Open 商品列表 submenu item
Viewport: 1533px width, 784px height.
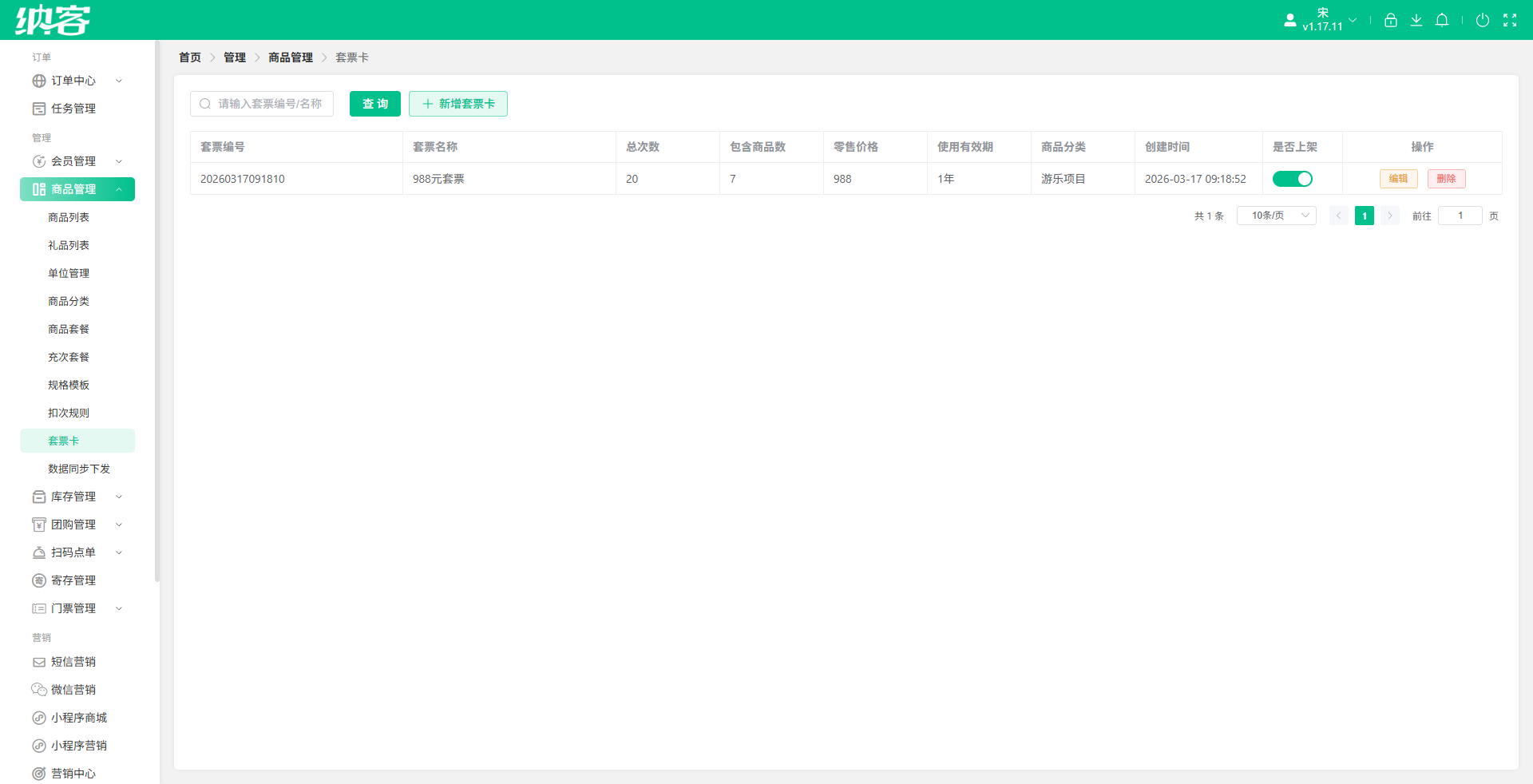(x=69, y=217)
